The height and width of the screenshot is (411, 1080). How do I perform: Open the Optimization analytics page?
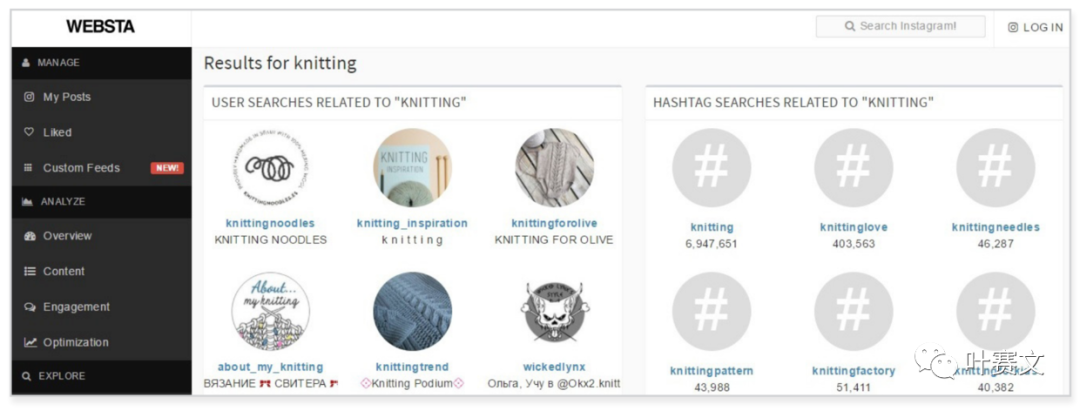tap(75, 342)
